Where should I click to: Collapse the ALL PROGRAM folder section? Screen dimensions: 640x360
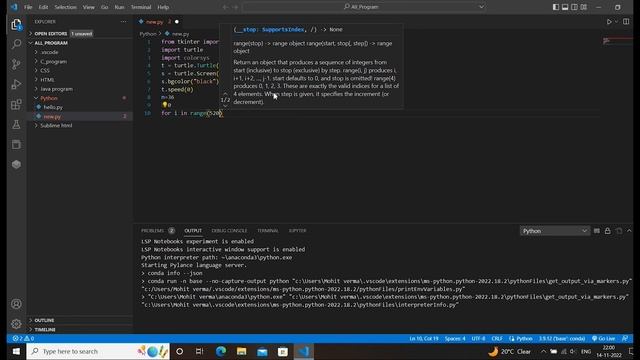51,43
